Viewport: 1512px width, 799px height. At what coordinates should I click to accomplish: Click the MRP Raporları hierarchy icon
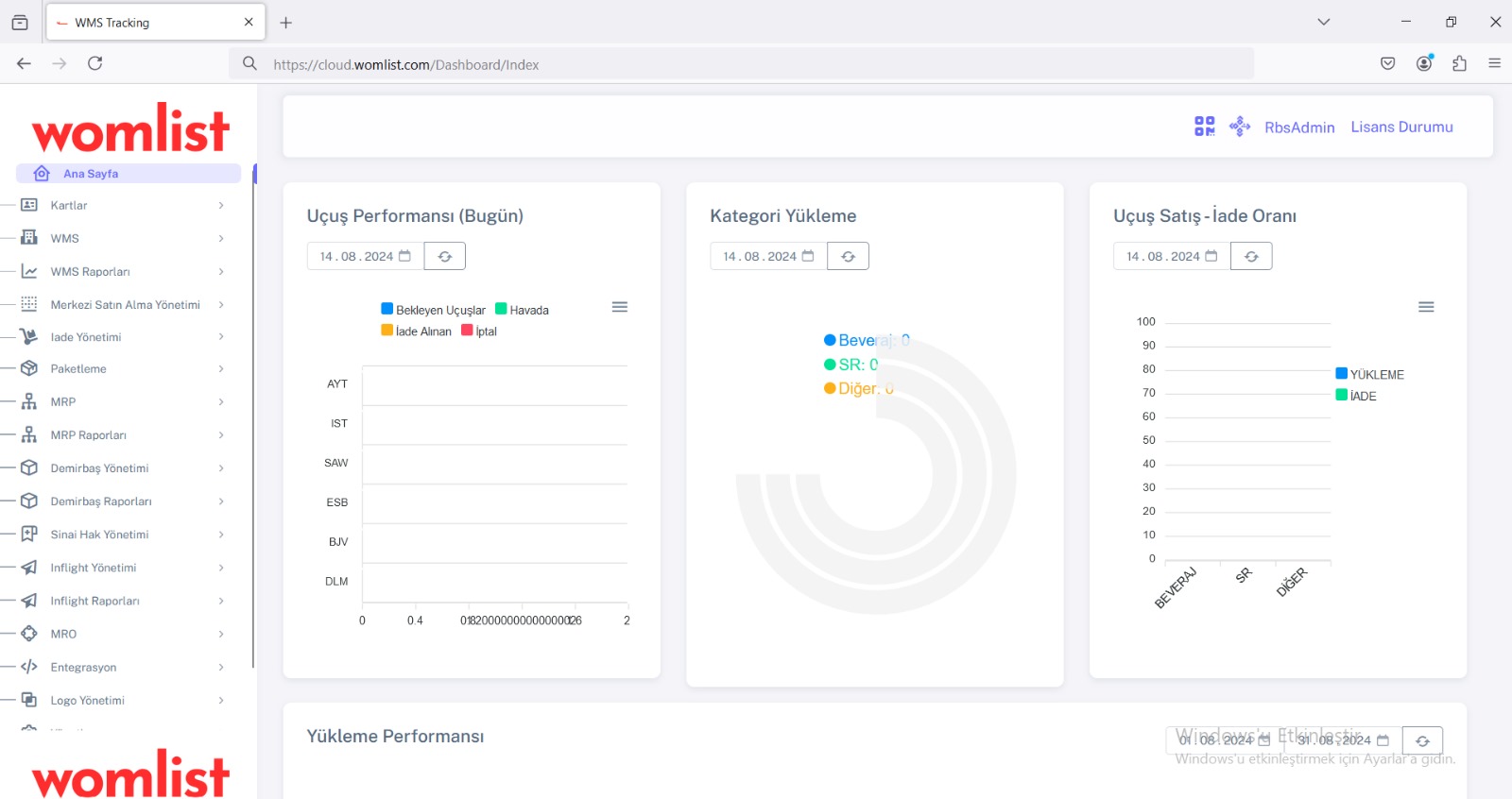point(29,434)
